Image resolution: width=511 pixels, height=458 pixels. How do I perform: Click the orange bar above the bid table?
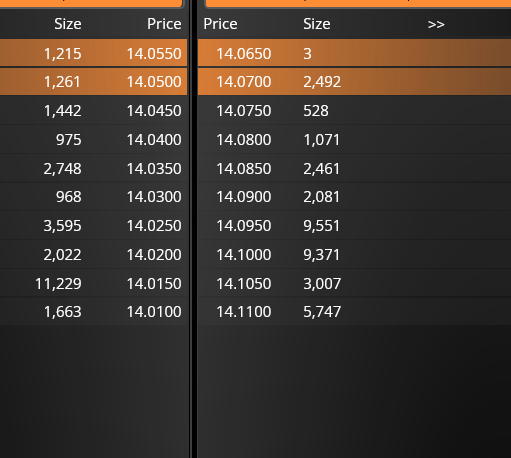pyautogui.click(x=92, y=3)
